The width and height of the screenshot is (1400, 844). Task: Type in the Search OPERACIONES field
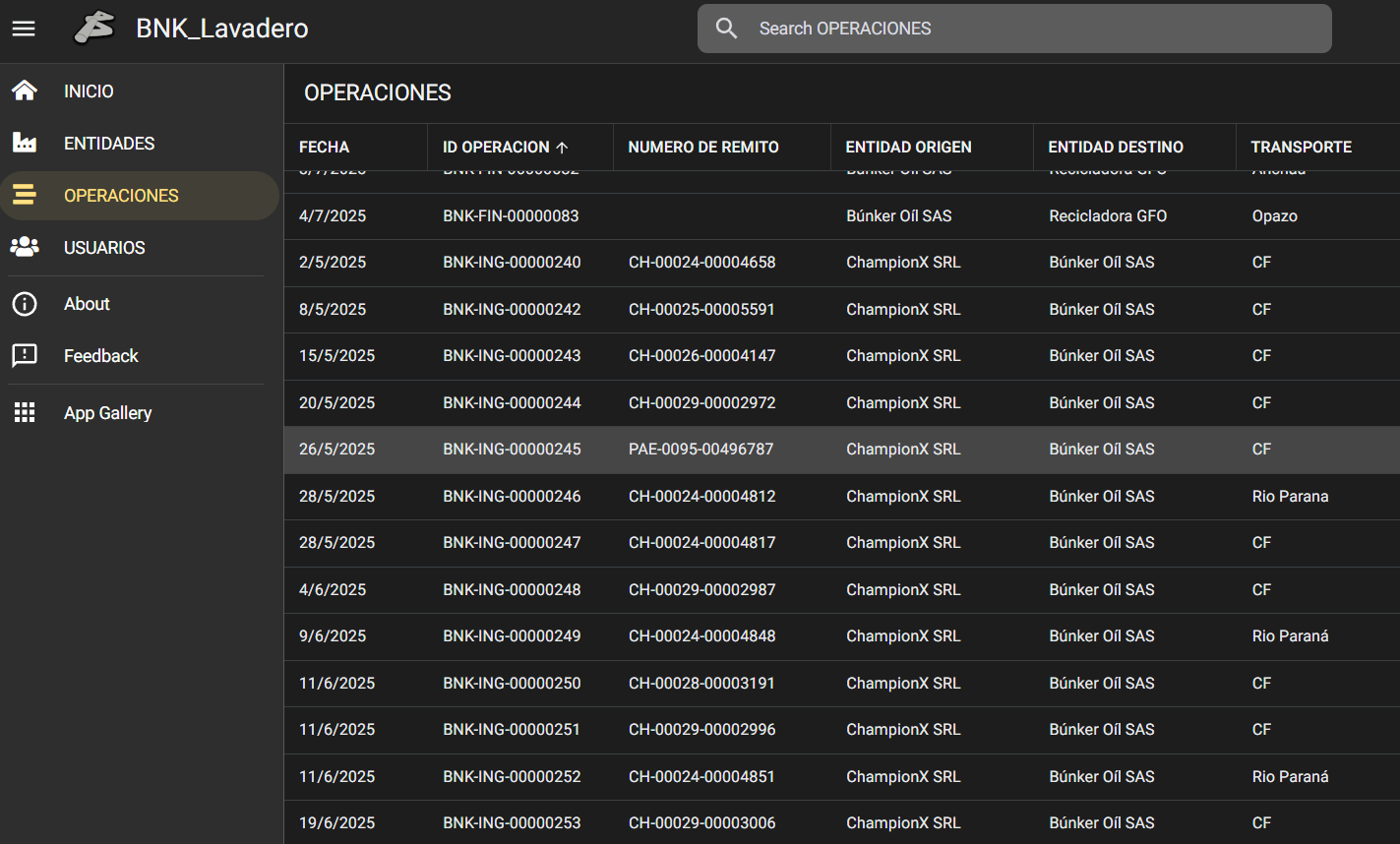tap(1033, 29)
